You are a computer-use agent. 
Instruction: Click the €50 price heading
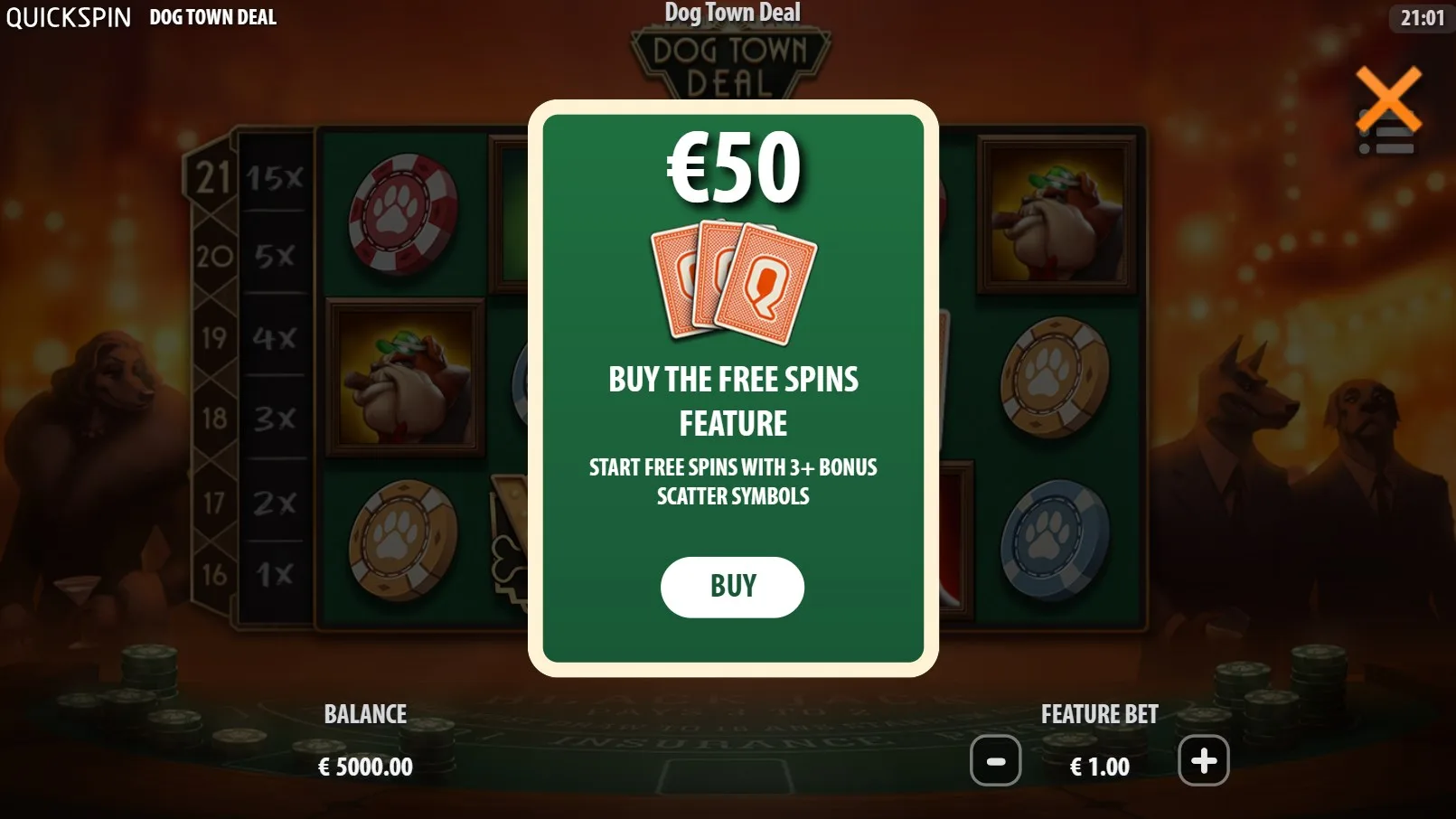point(734,168)
